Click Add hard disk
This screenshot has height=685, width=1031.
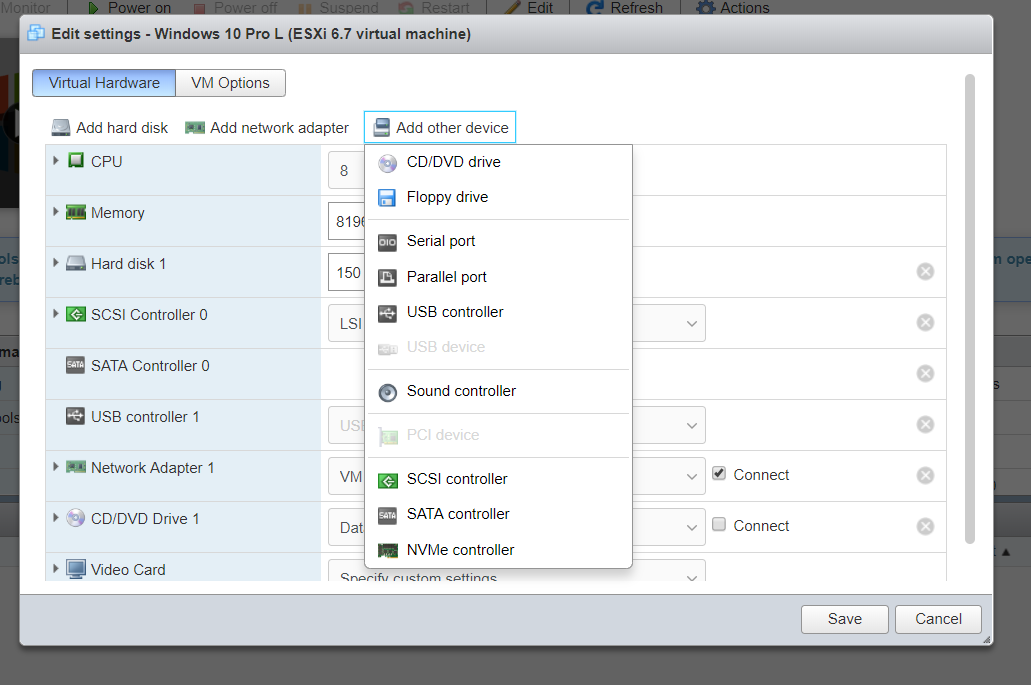[x=110, y=128]
